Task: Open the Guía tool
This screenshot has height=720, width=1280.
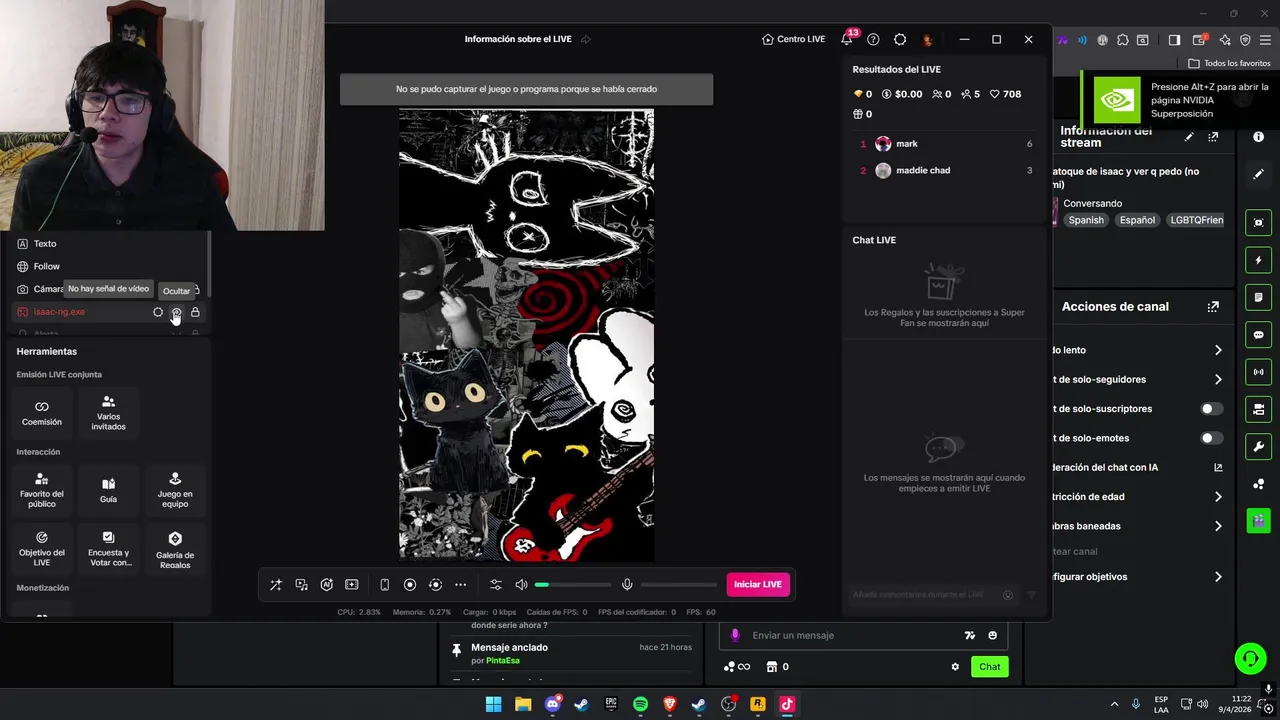Action: coord(108,490)
